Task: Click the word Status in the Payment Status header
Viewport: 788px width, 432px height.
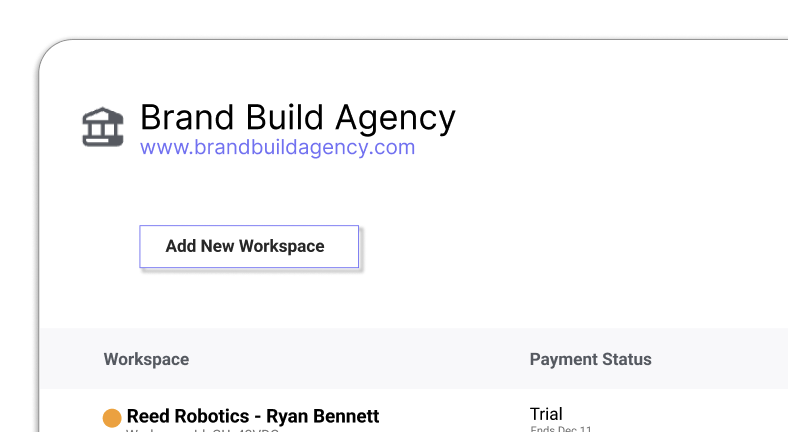Action: 625,359
